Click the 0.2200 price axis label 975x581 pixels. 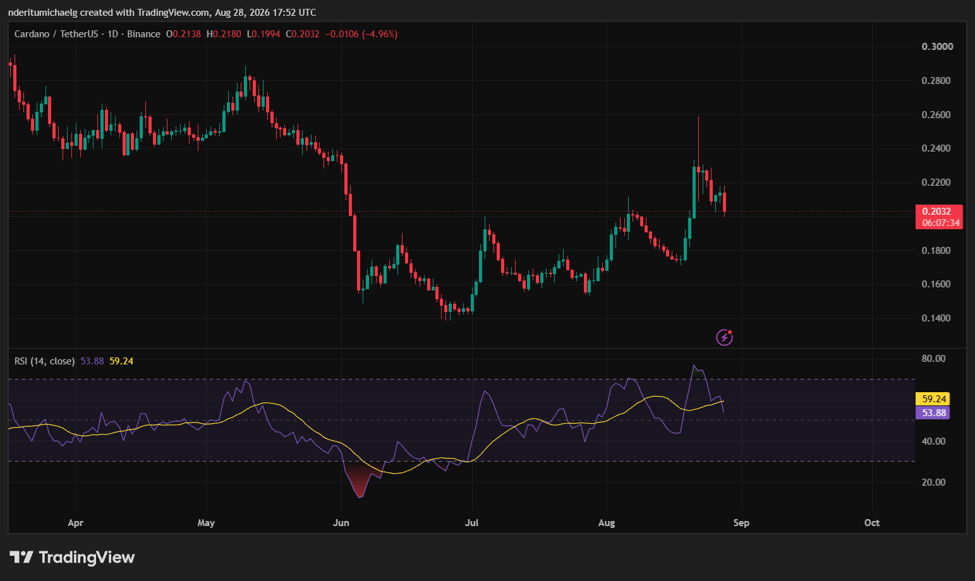pyautogui.click(x=936, y=183)
